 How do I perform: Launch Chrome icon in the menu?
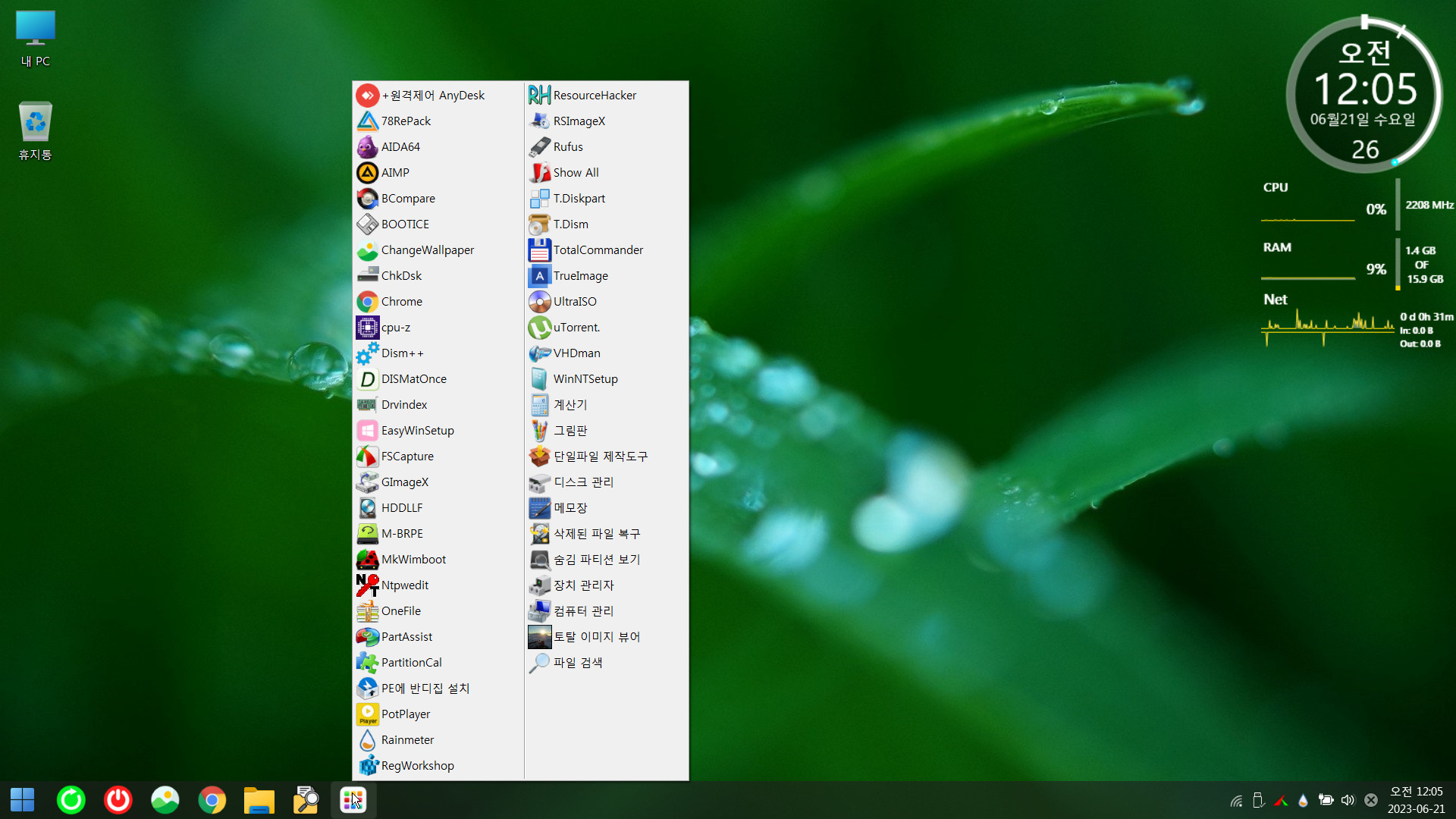click(x=368, y=302)
